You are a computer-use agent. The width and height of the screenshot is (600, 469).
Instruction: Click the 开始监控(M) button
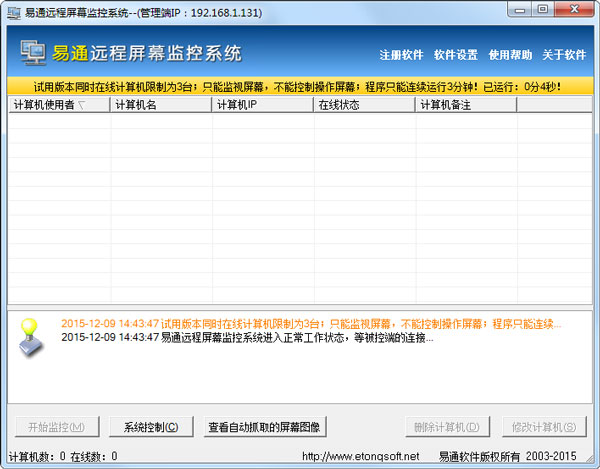coord(57,427)
